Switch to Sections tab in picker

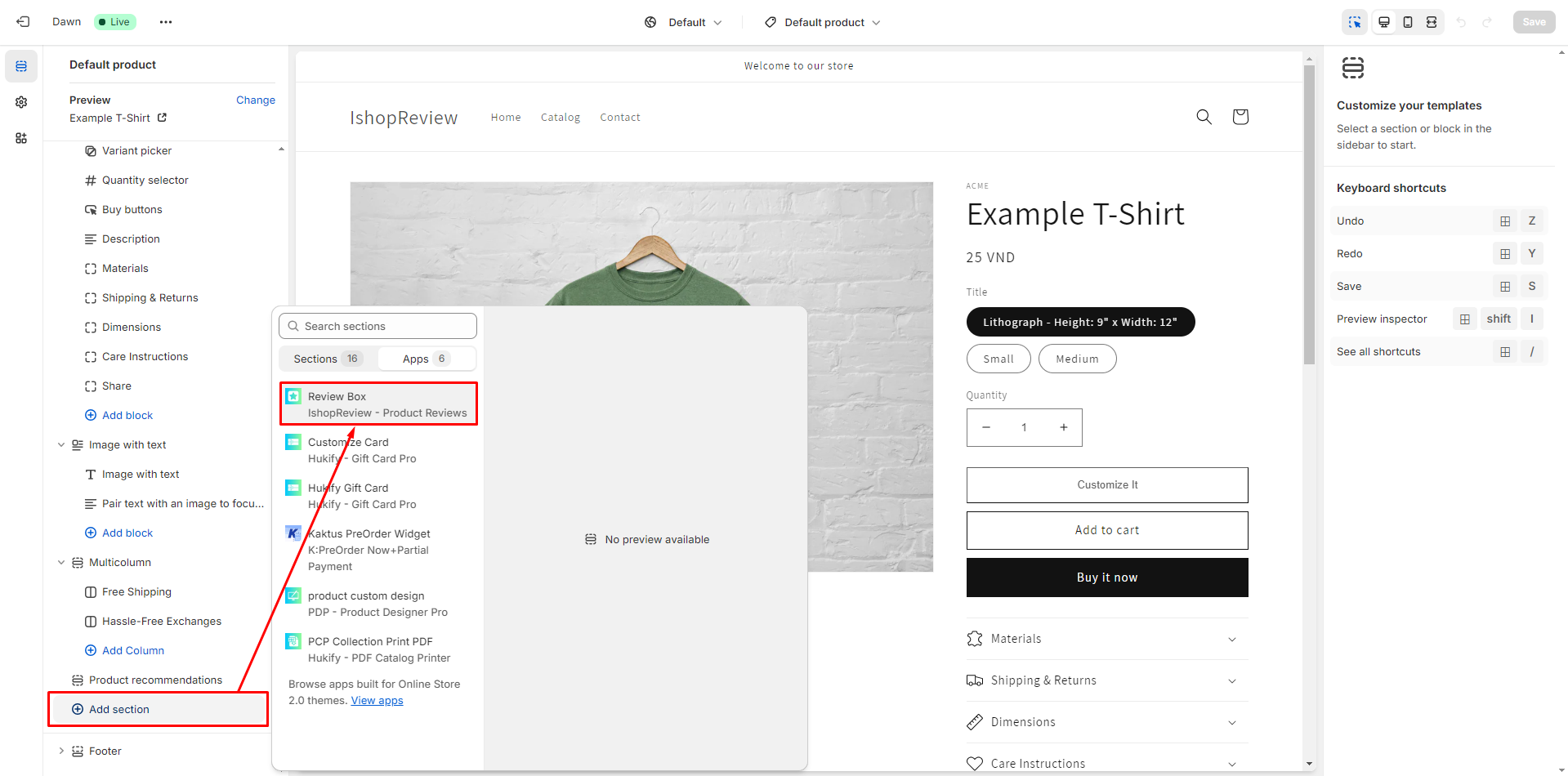328,359
